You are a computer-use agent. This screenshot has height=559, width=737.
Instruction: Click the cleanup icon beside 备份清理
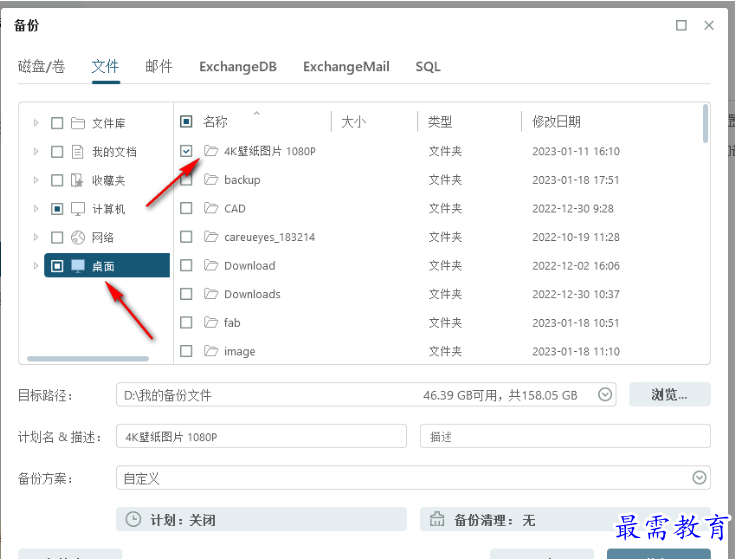click(x=437, y=519)
